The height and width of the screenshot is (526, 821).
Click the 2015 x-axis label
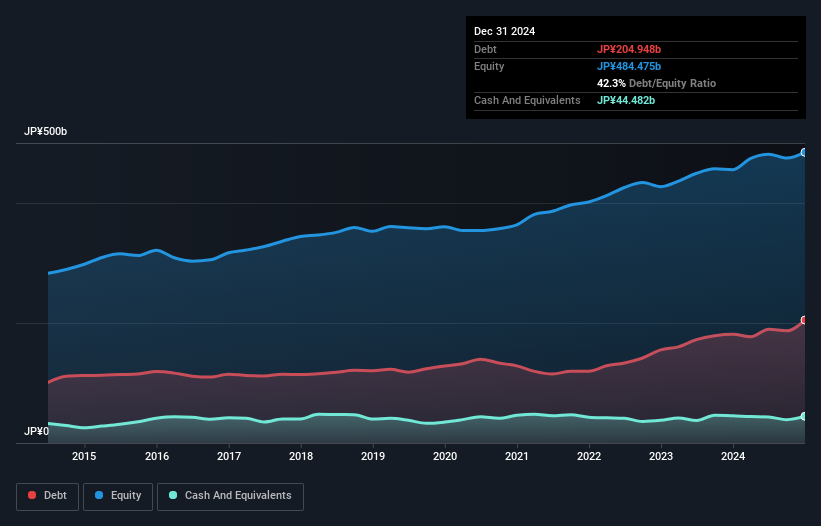point(84,456)
